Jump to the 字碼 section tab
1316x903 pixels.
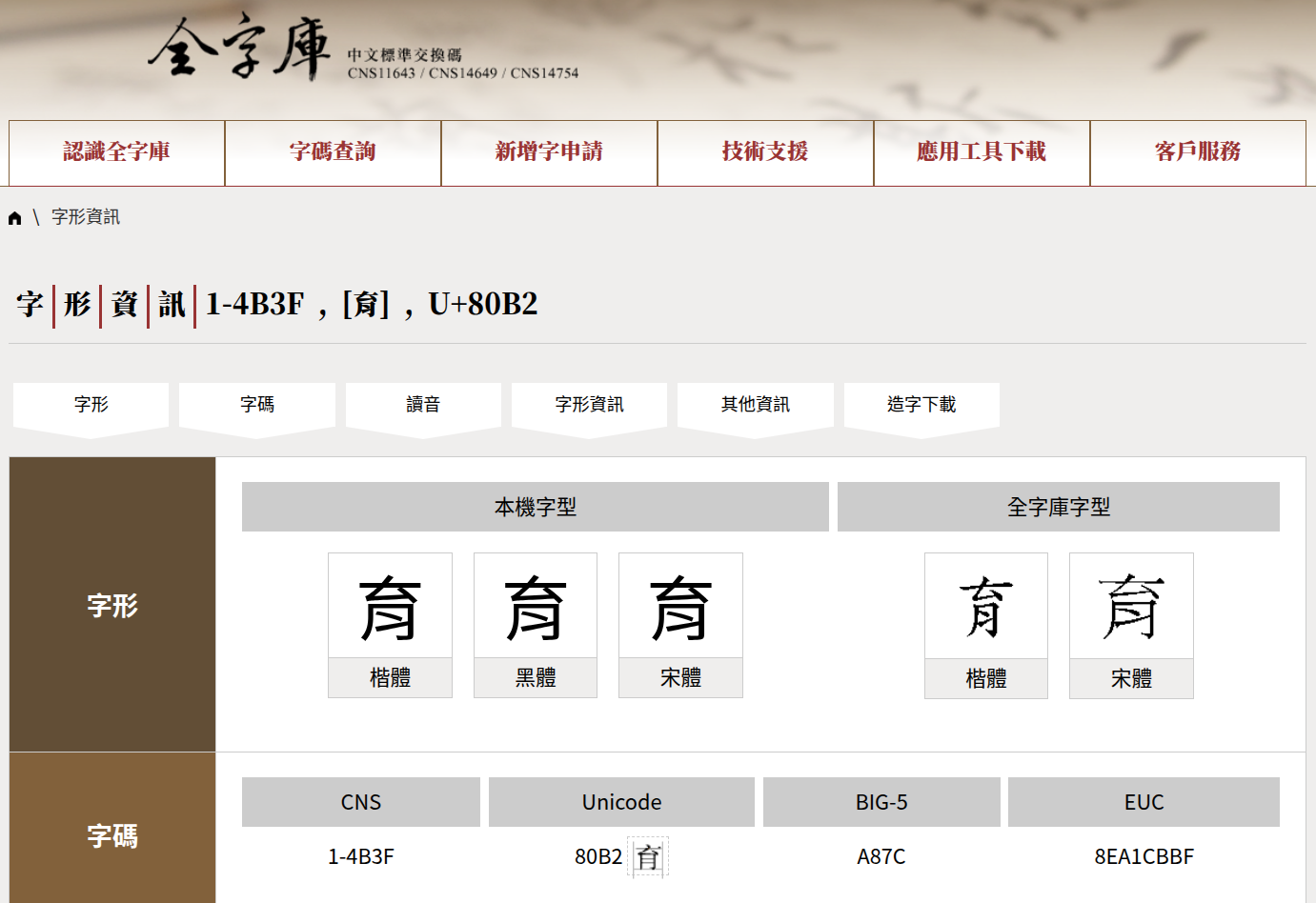coord(257,405)
